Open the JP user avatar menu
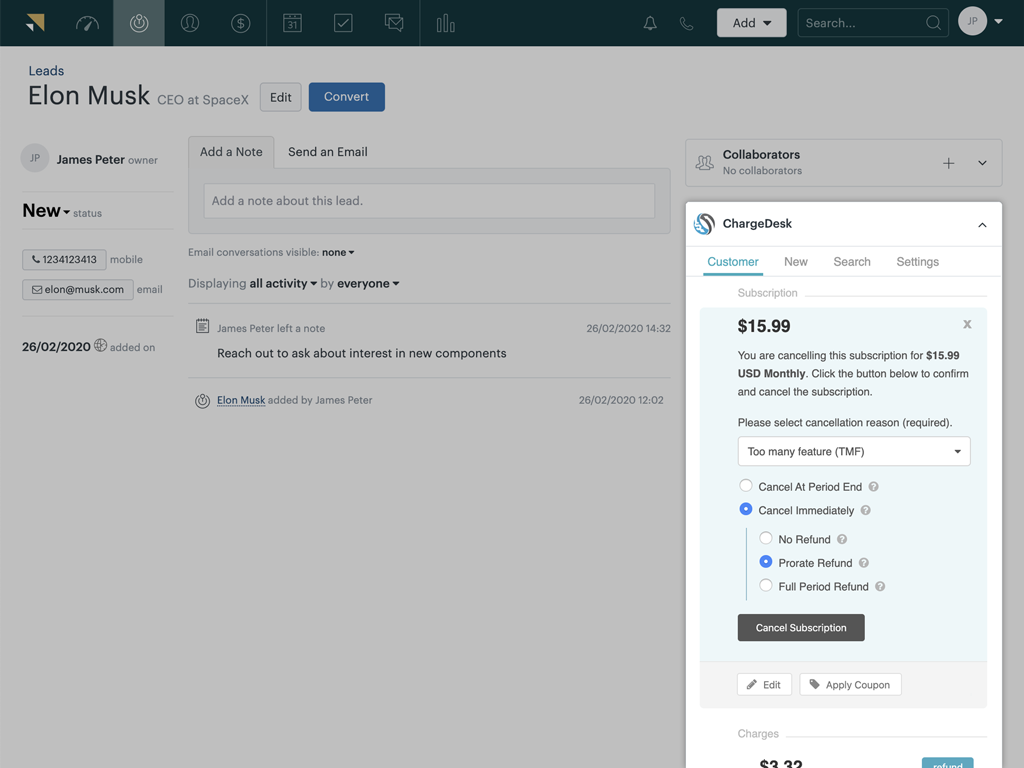The height and width of the screenshot is (768, 1024). [972, 22]
